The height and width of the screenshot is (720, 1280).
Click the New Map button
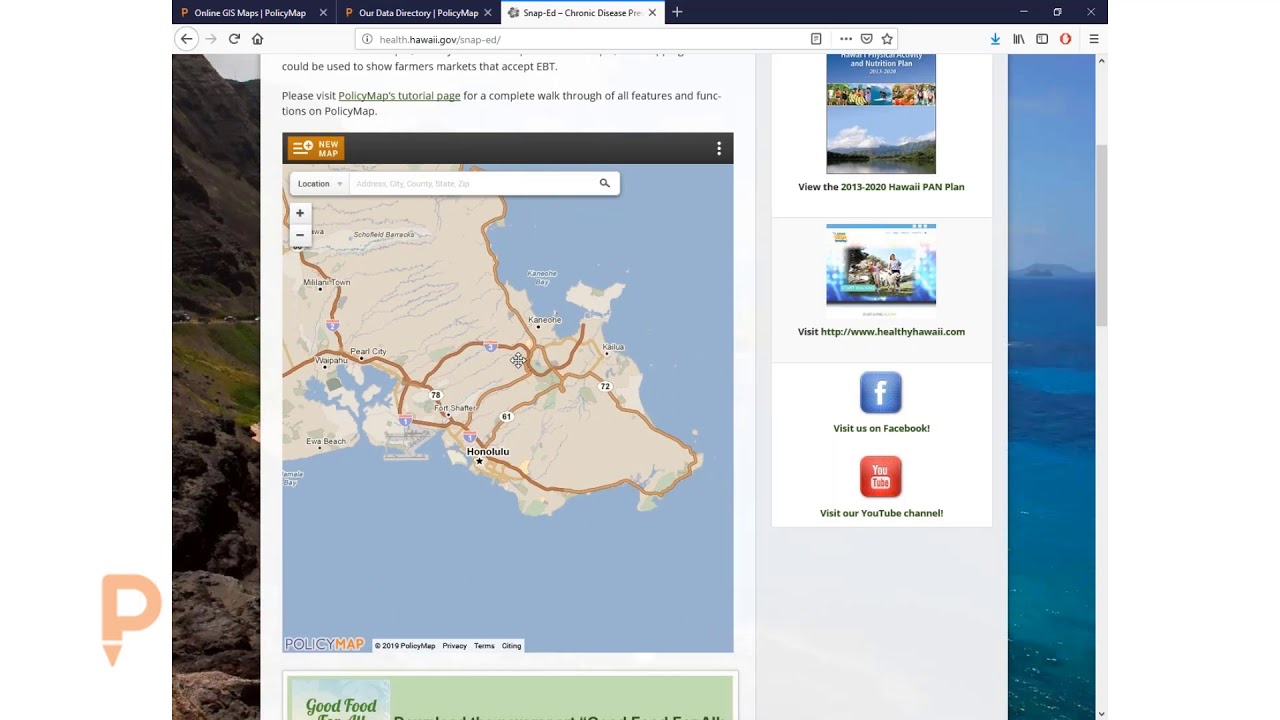316,148
